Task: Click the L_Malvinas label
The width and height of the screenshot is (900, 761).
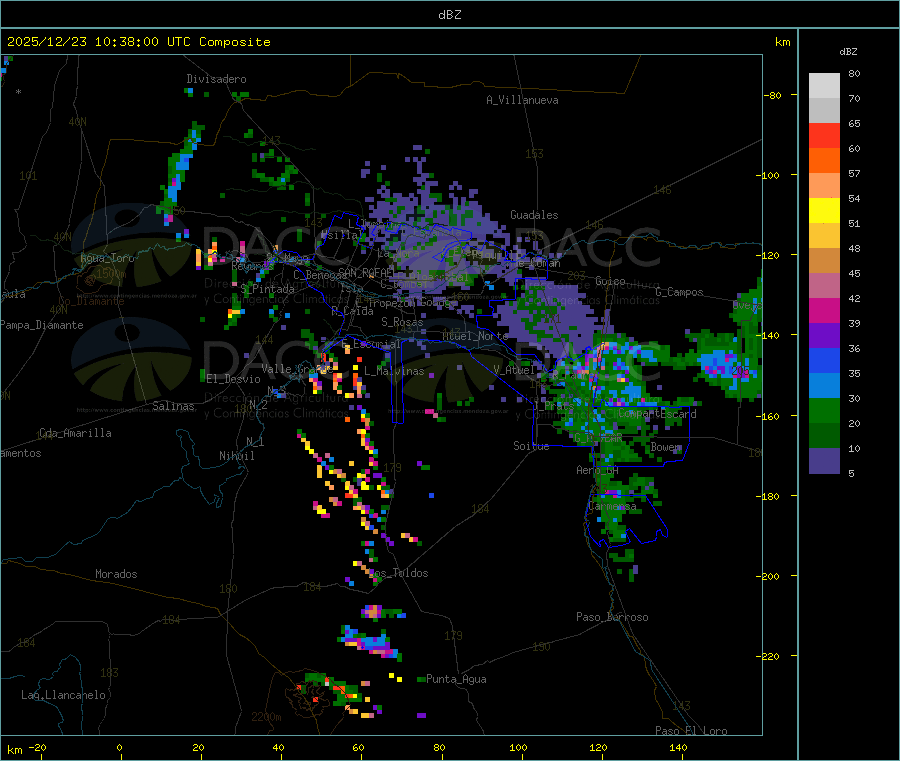Action: tap(394, 371)
